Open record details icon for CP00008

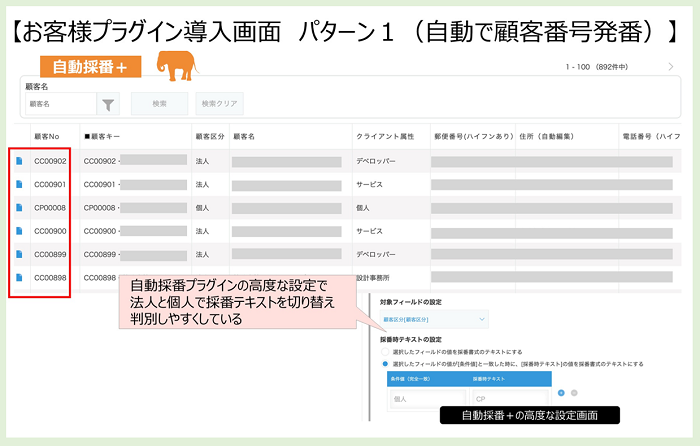click(x=19, y=207)
